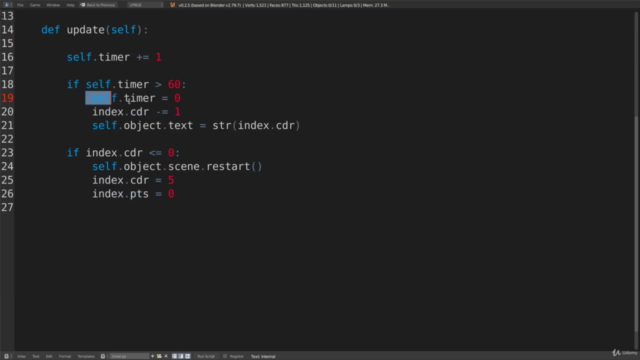Open the View menu in text editor footer

click(21, 356)
